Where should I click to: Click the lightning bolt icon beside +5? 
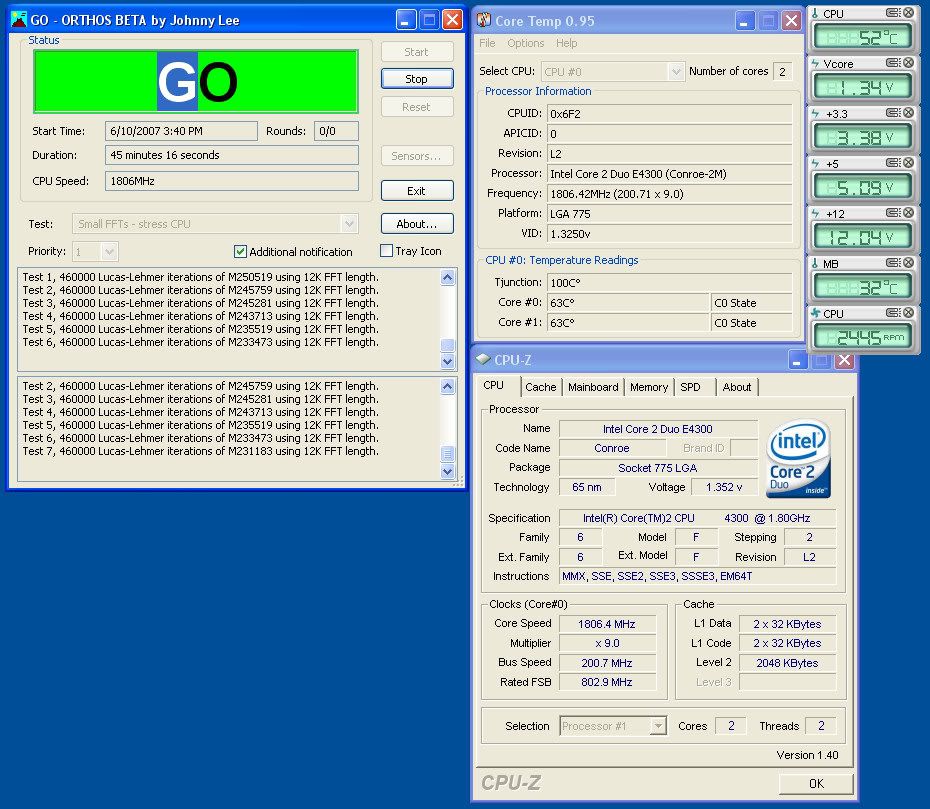816,163
